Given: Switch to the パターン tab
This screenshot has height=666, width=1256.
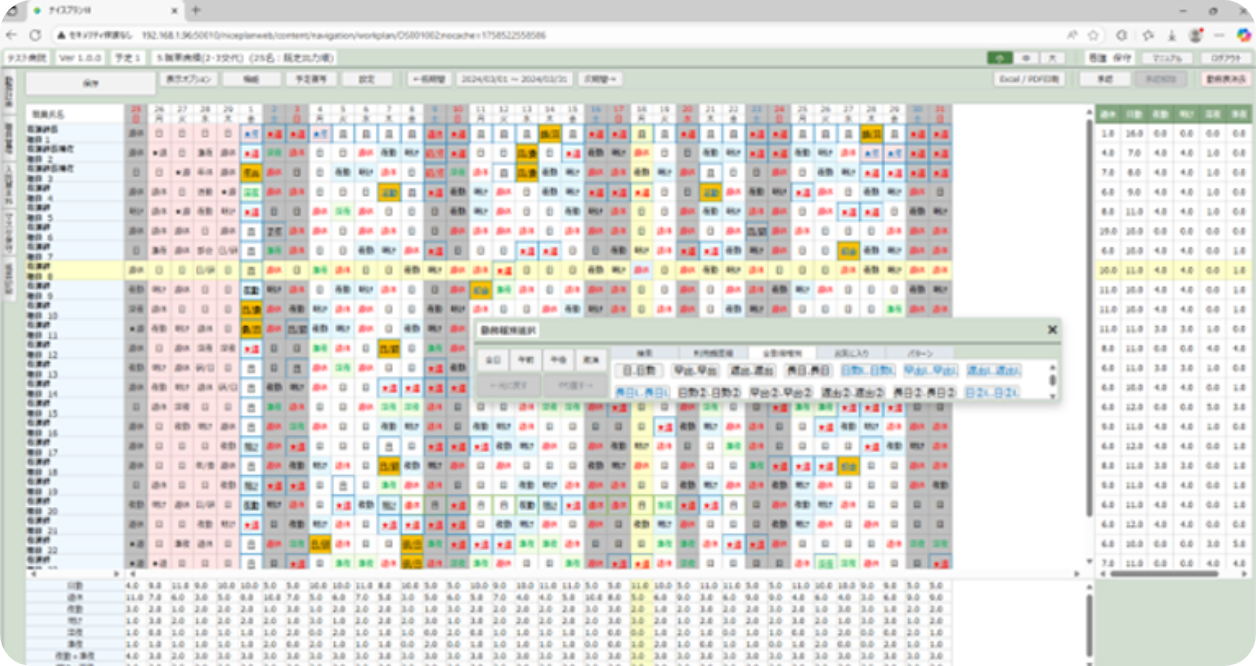Looking at the screenshot, I should coord(920,353).
